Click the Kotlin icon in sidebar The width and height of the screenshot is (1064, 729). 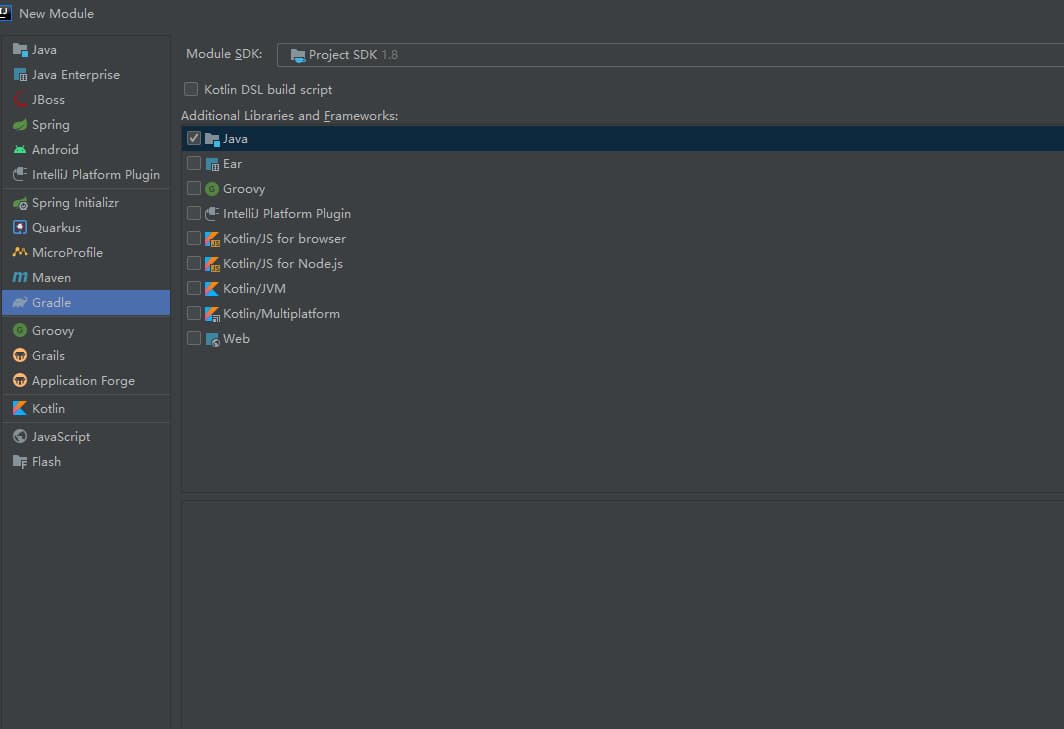(x=20, y=409)
